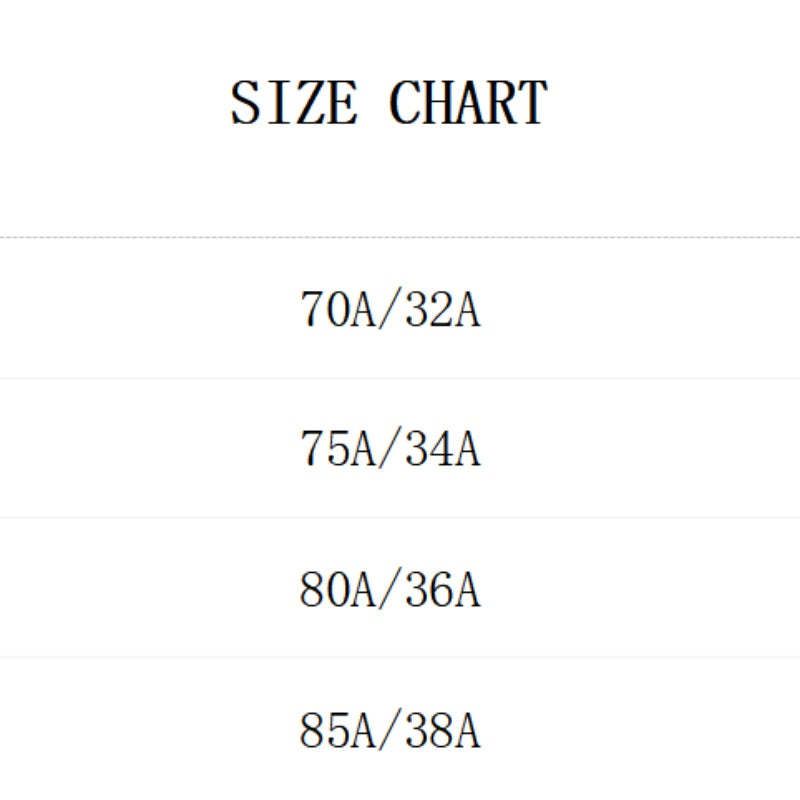Click the separator line below 80A/36A
800x800 pixels.
[400, 657]
